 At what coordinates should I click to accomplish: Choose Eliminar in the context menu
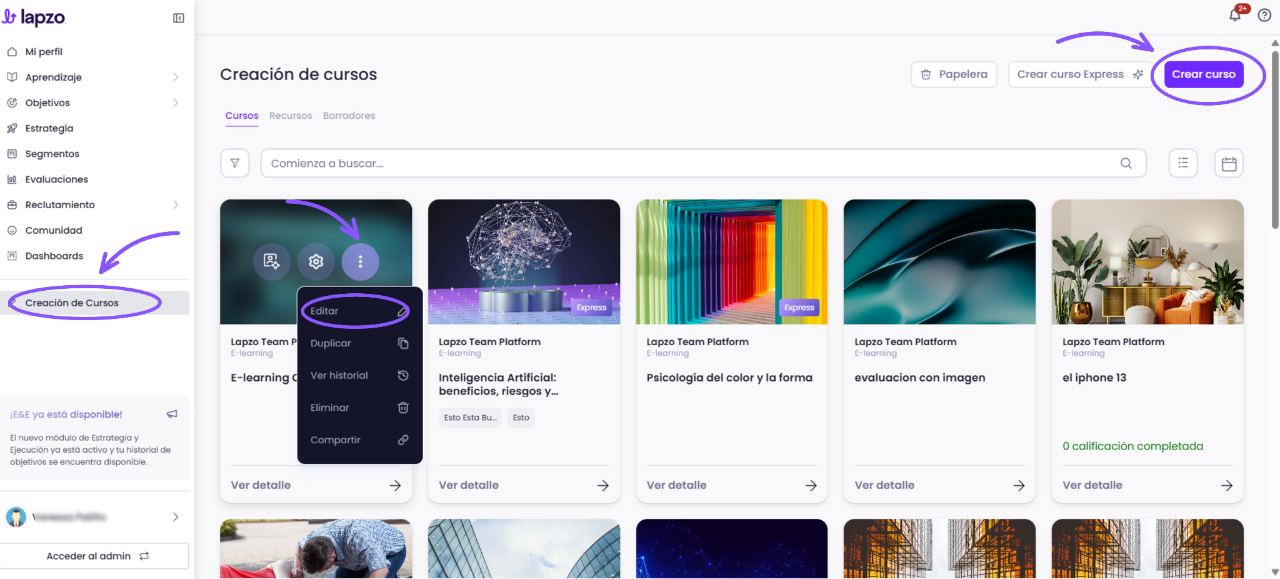click(x=359, y=407)
